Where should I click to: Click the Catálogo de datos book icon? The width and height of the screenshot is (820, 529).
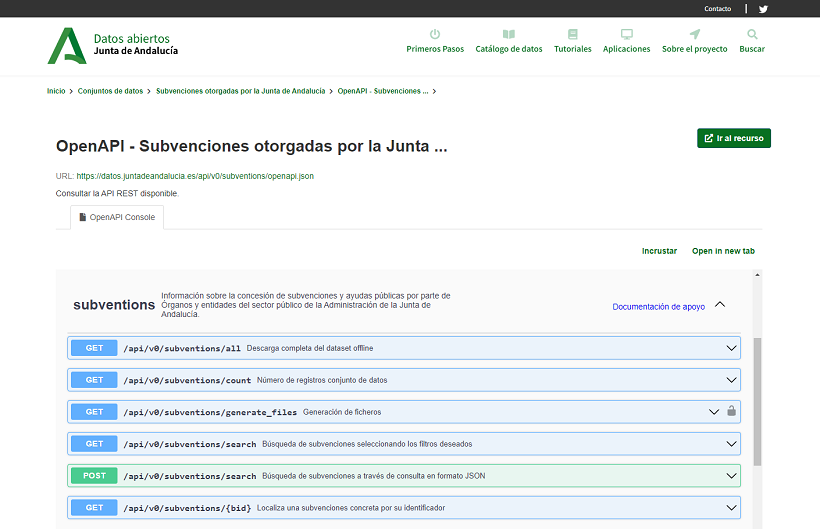point(509,34)
